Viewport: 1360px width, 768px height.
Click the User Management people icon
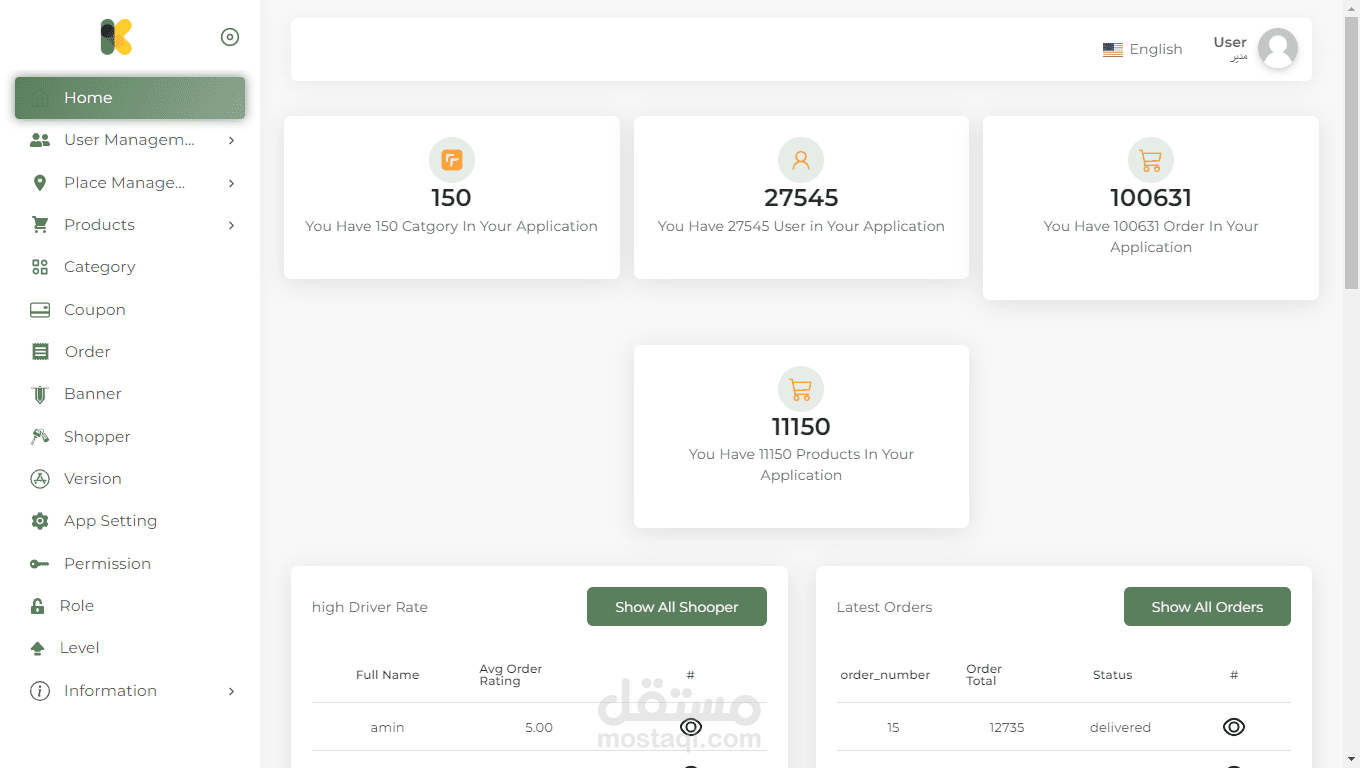(40, 140)
